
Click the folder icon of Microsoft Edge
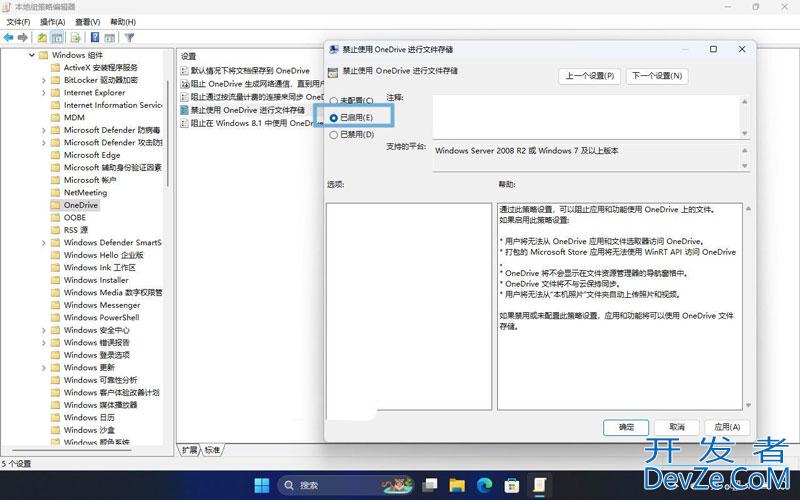(x=56, y=155)
